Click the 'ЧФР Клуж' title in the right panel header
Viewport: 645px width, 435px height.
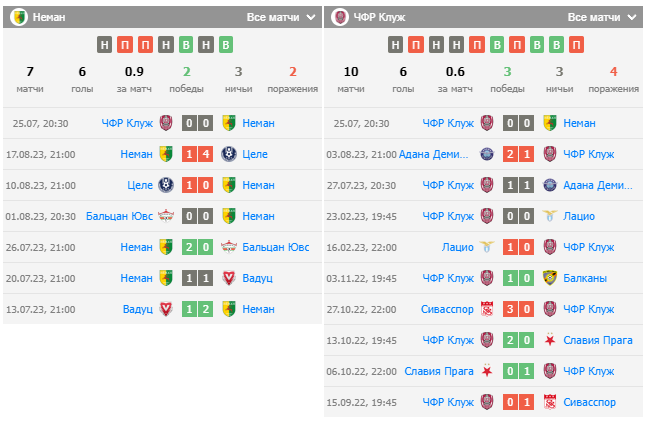379,17
